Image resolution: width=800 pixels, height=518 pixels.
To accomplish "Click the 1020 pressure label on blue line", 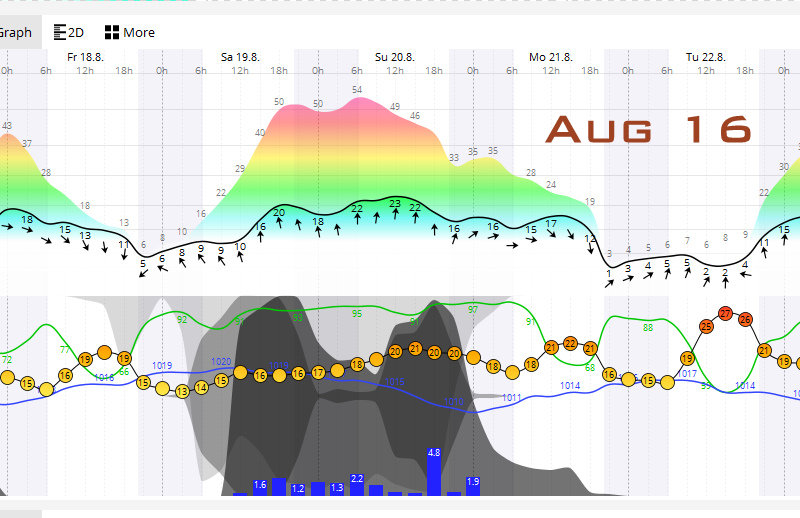I will pyautogui.click(x=221, y=361).
